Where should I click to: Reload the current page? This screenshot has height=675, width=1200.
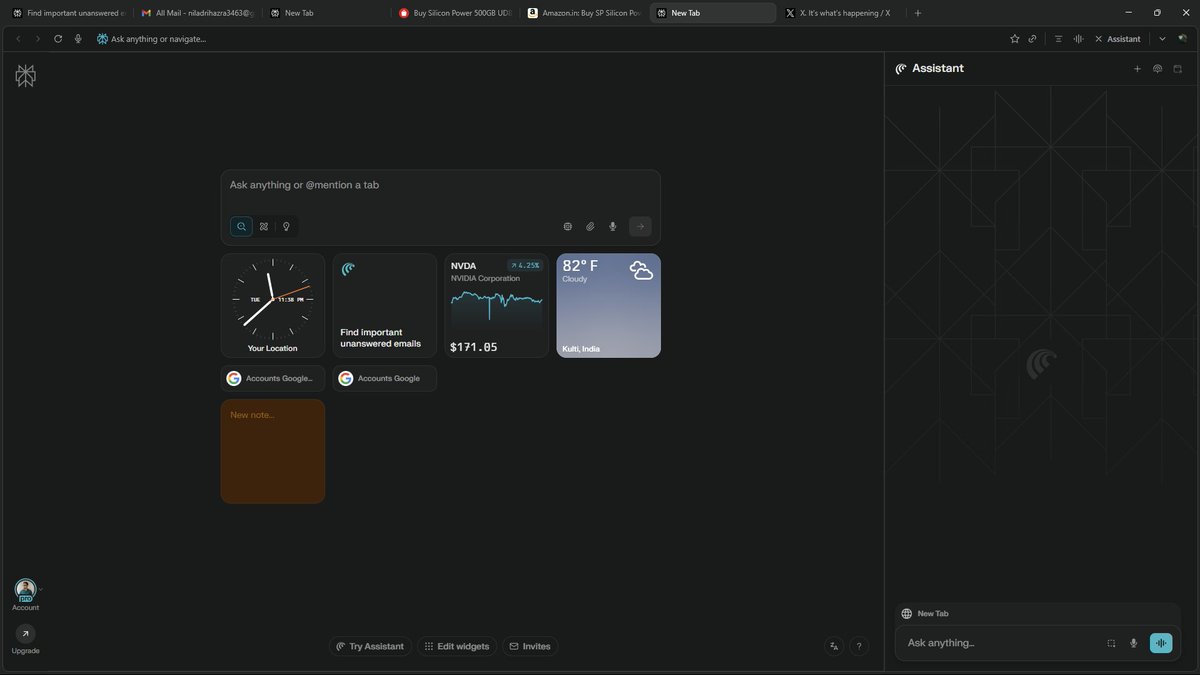click(58, 39)
